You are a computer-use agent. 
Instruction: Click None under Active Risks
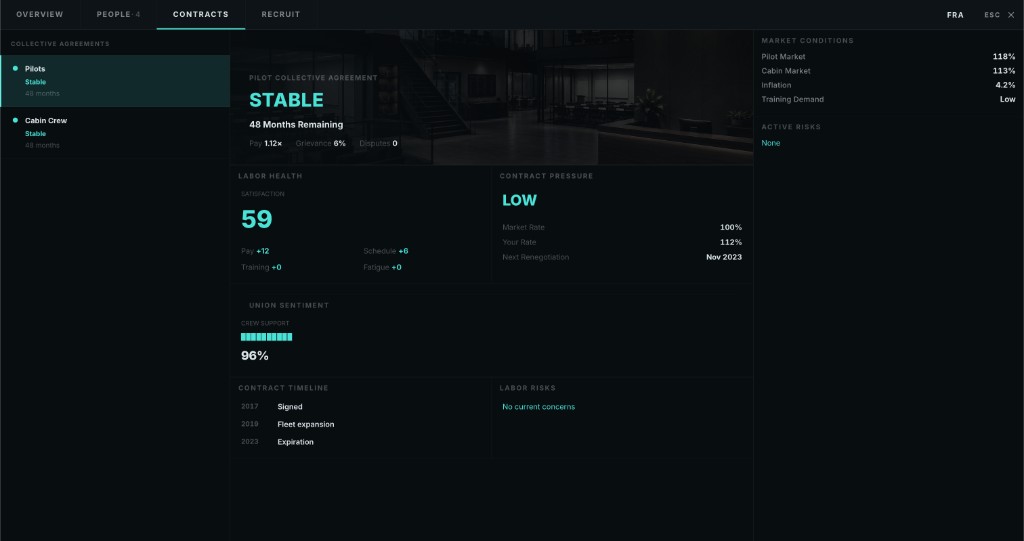(771, 143)
